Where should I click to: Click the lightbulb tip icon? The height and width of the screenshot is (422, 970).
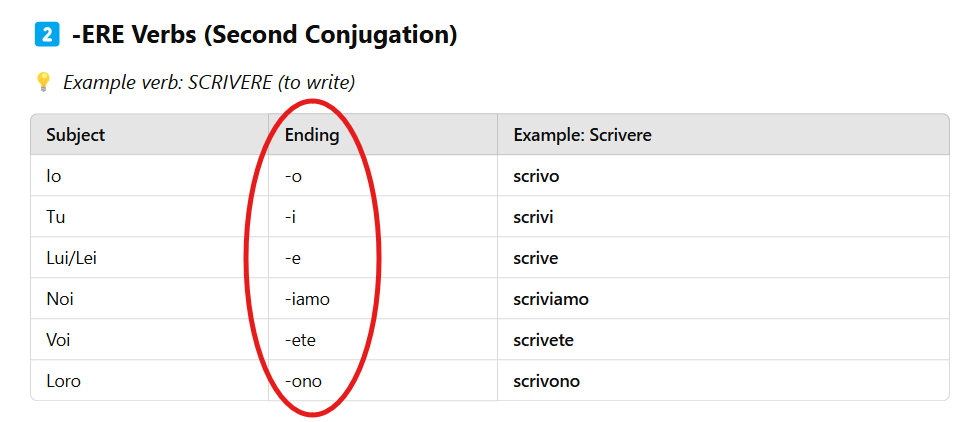[42, 82]
